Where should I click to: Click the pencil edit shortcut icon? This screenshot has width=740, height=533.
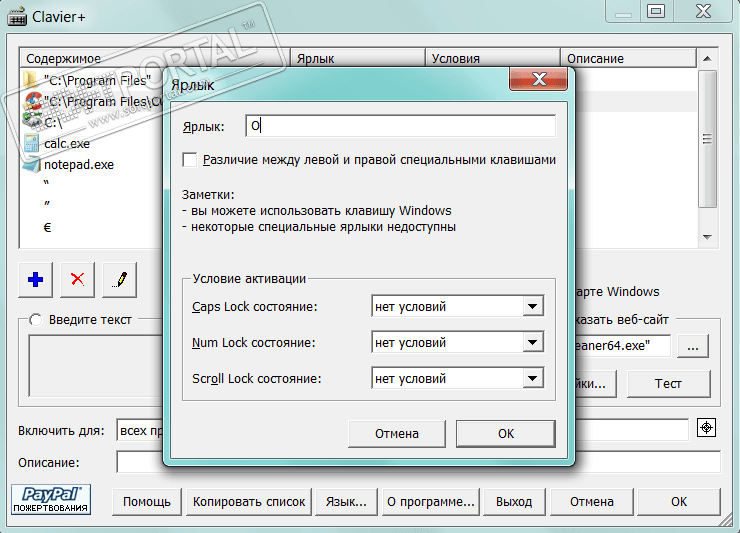119,279
